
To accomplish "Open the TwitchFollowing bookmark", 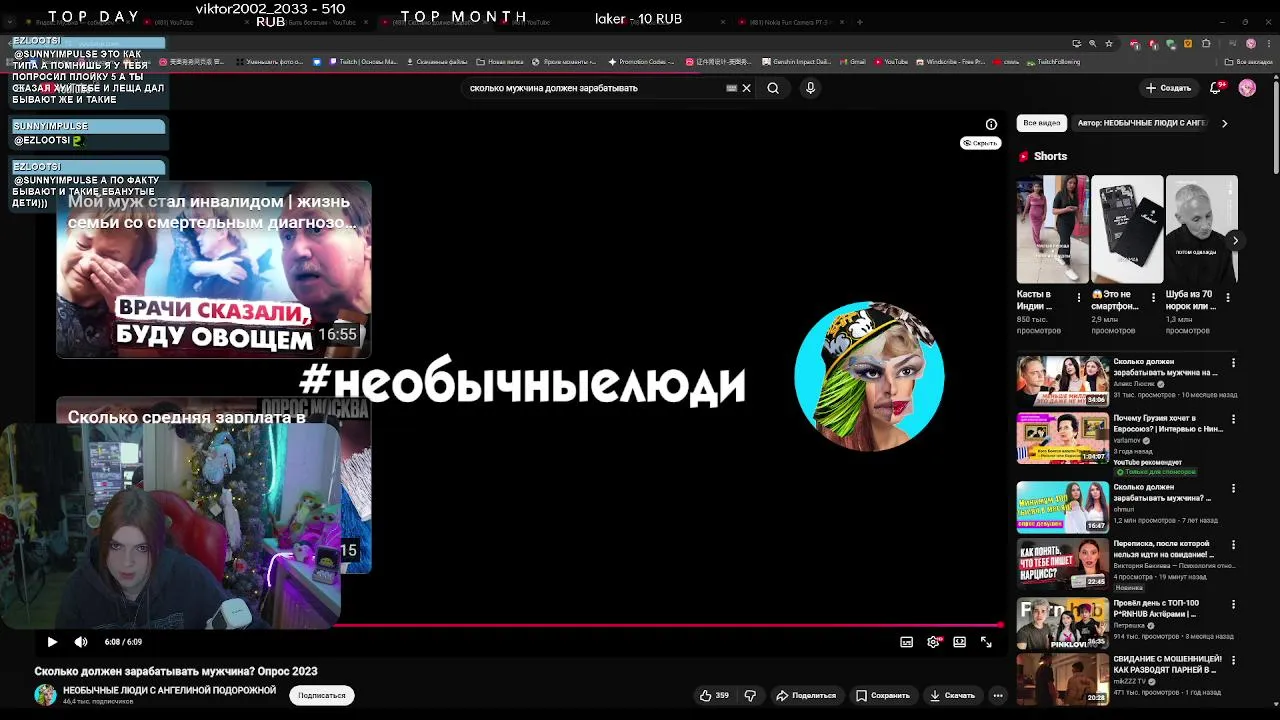I will click(x=1054, y=62).
